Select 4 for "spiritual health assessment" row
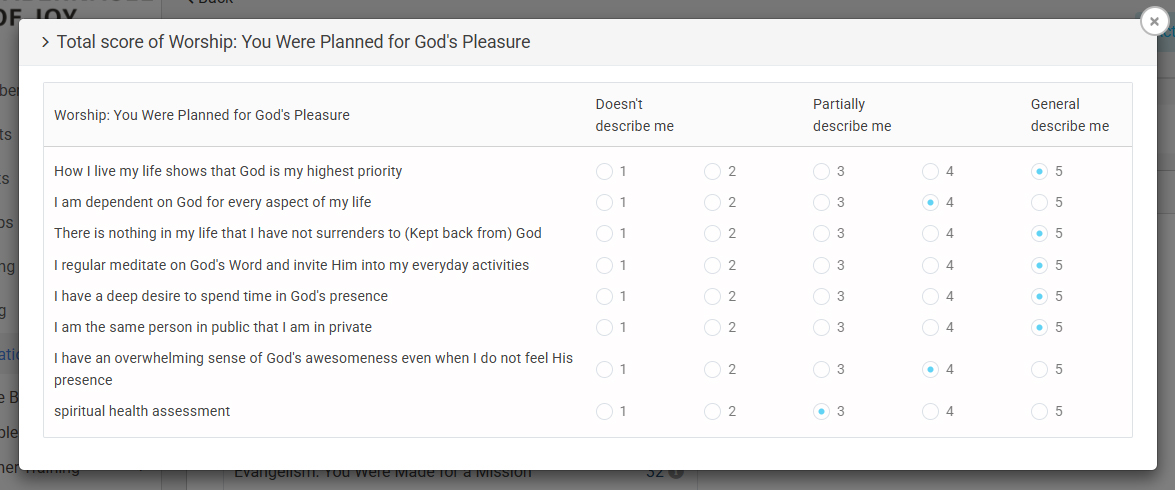Image resolution: width=1175 pixels, height=490 pixels. pos(930,411)
